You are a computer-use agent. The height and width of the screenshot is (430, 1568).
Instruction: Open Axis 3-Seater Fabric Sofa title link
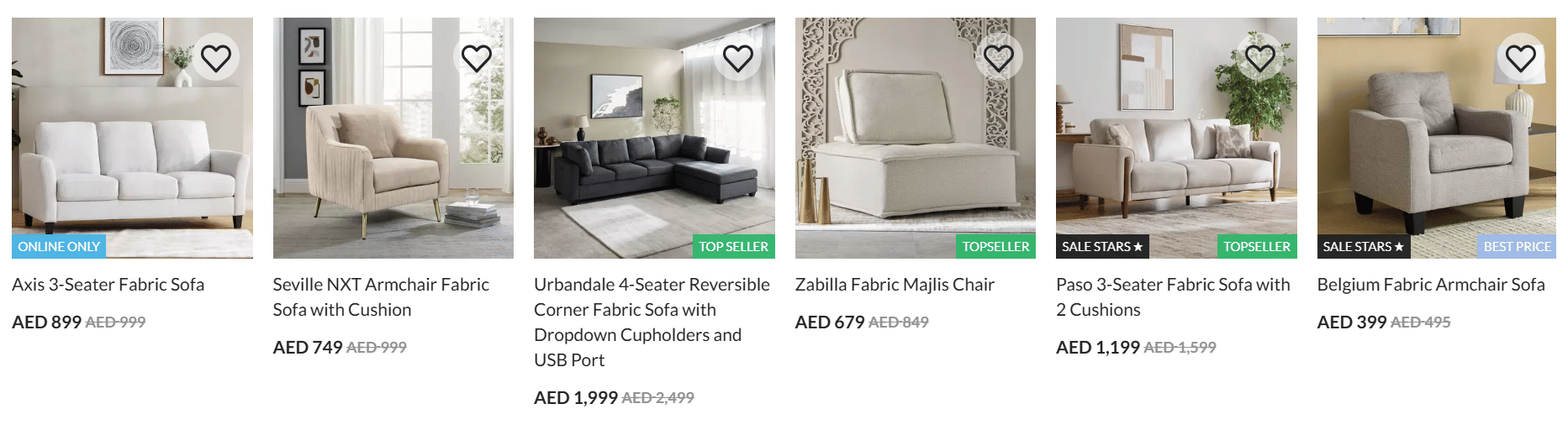pos(108,285)
